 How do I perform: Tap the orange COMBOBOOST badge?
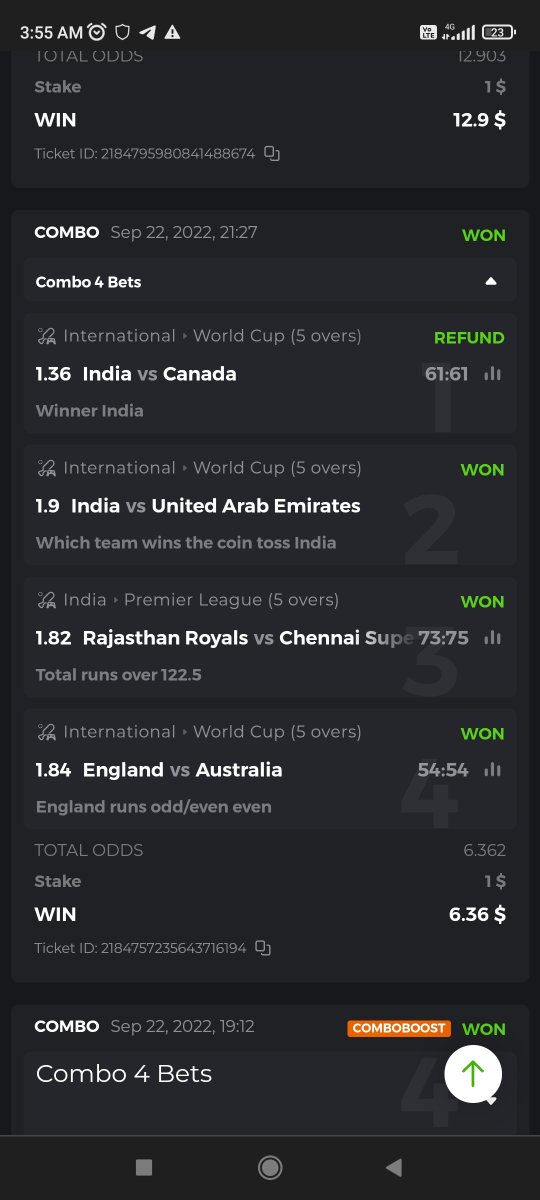coord(400,1028)
